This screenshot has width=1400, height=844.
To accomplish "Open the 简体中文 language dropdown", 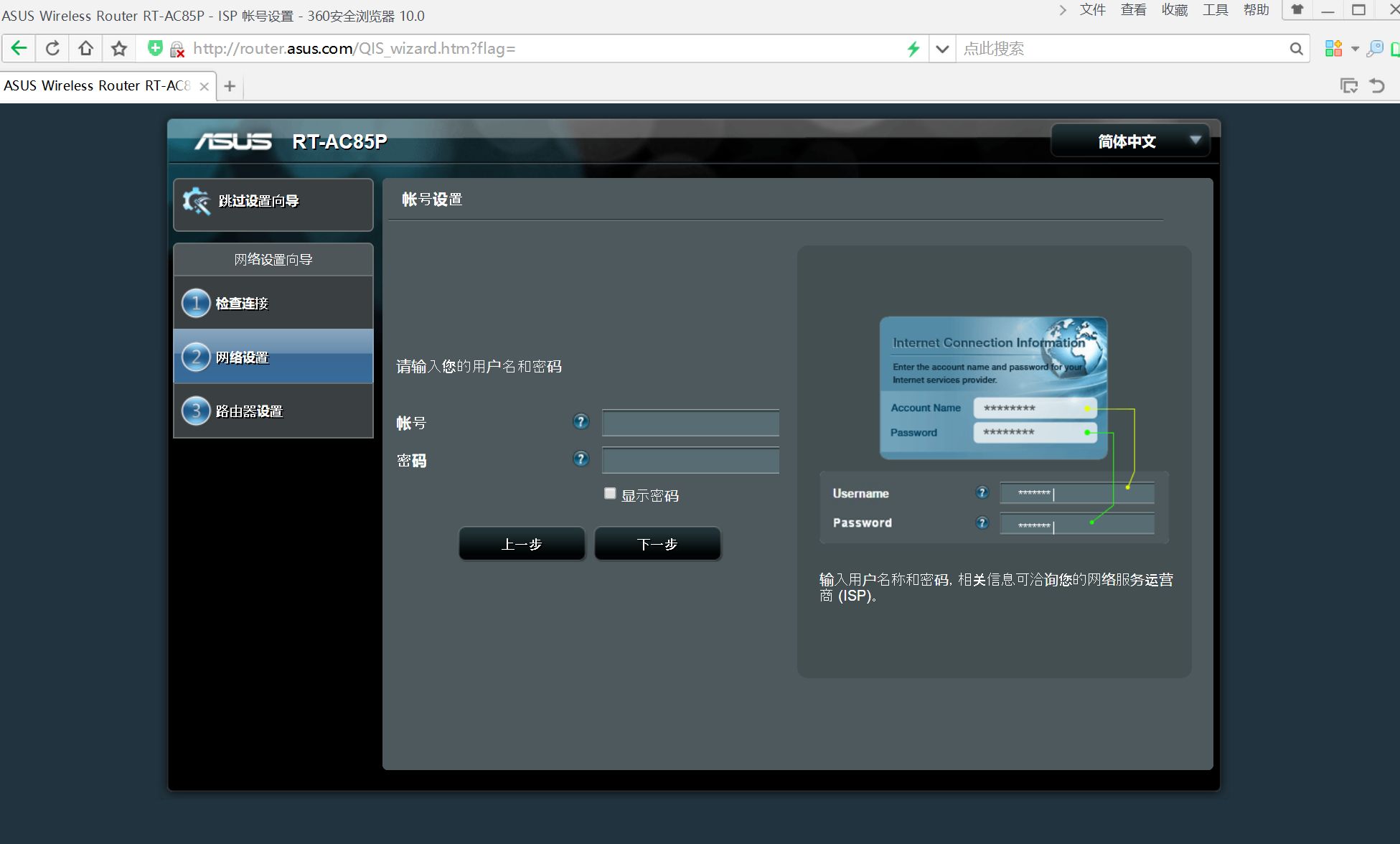I will 1130,141.
